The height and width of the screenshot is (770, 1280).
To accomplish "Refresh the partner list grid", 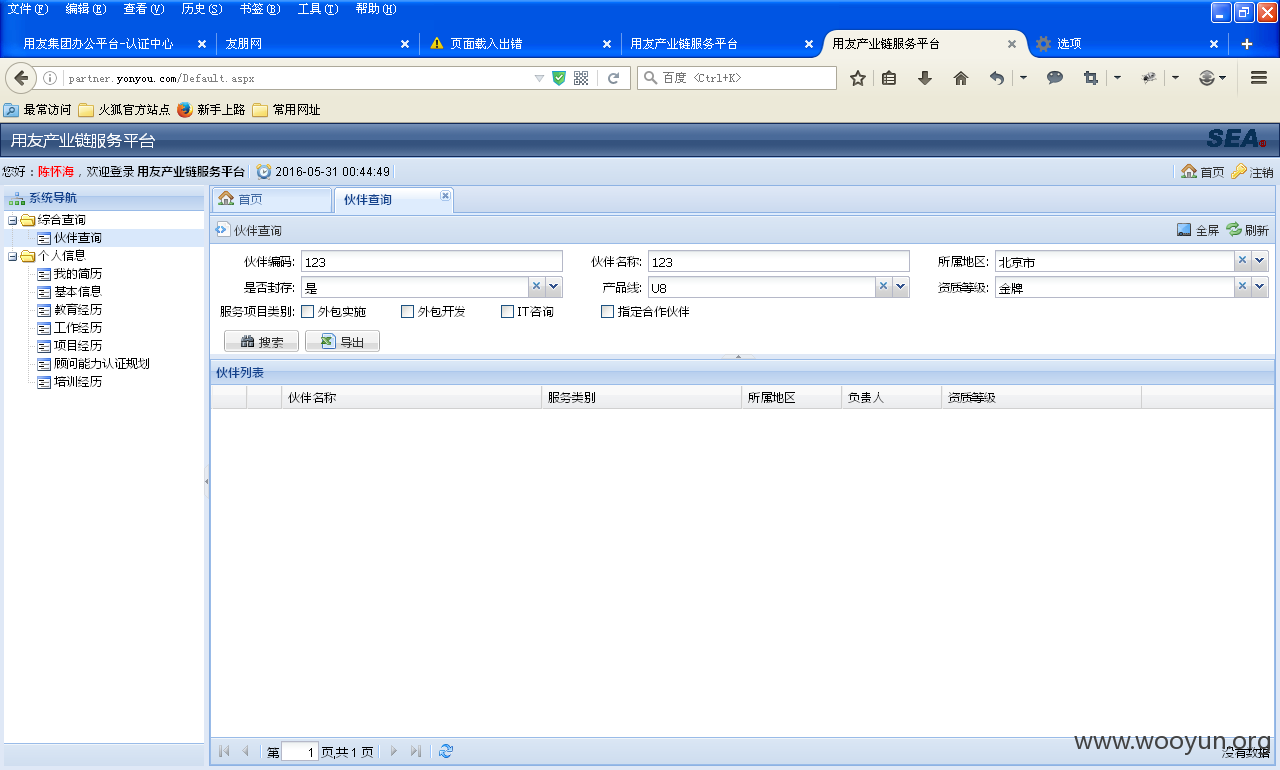I will [x=446, y=751].
